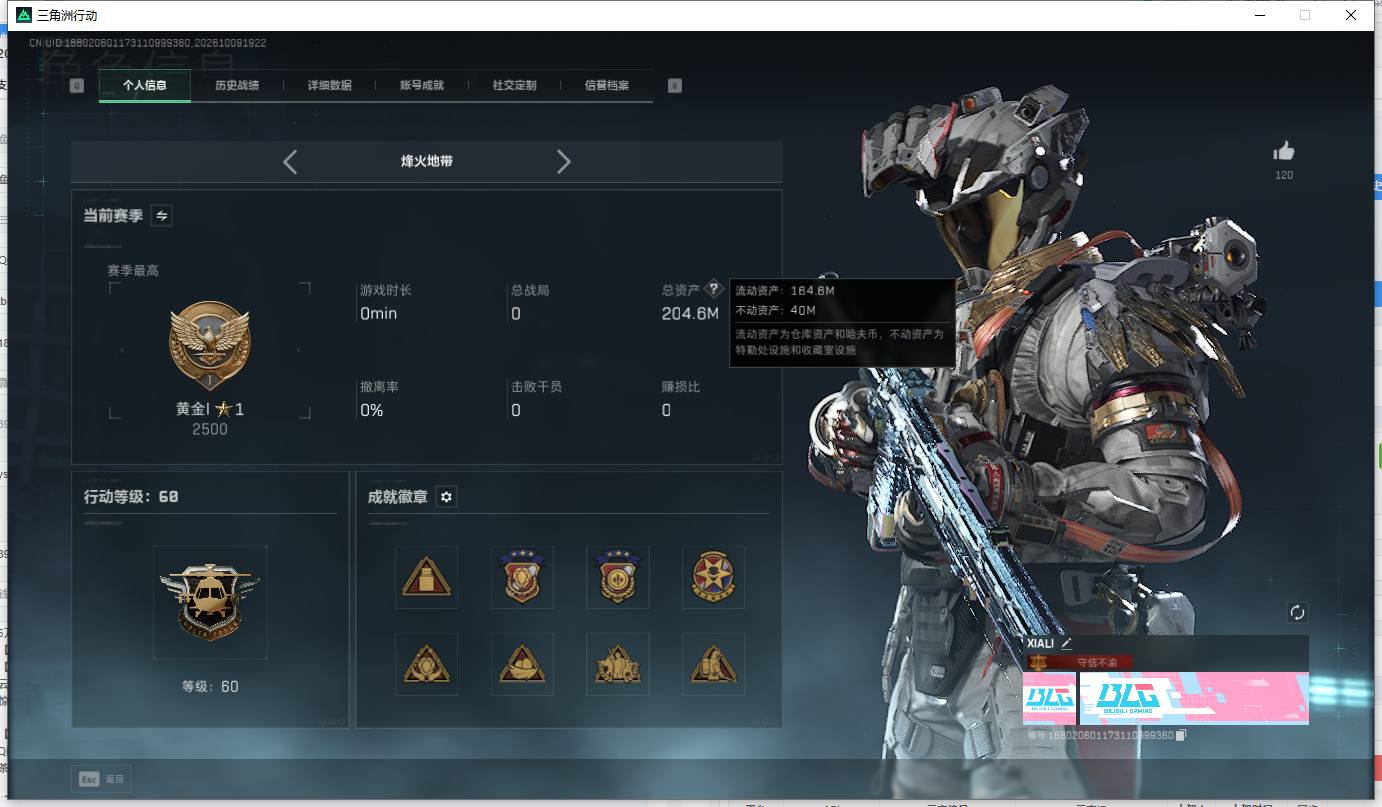Viewport: 1382px width, 807px height.
Task: Select the shield badge with the gem emblem
Action: 522,577
